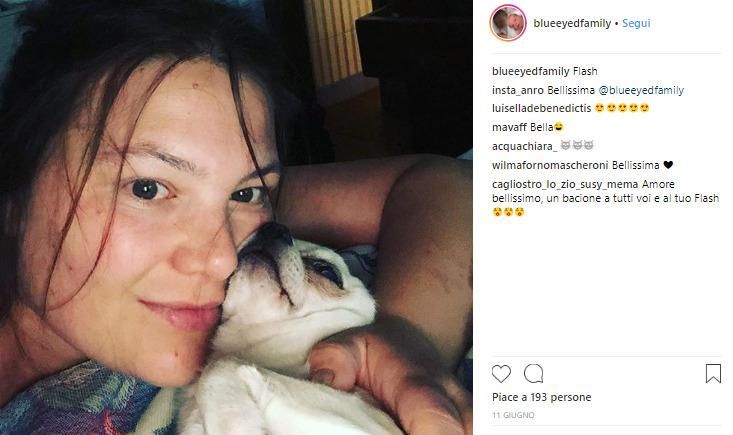733x435 pixels.
Task: Open the 11 GIUGNO post date link
Action: [513, 415]
